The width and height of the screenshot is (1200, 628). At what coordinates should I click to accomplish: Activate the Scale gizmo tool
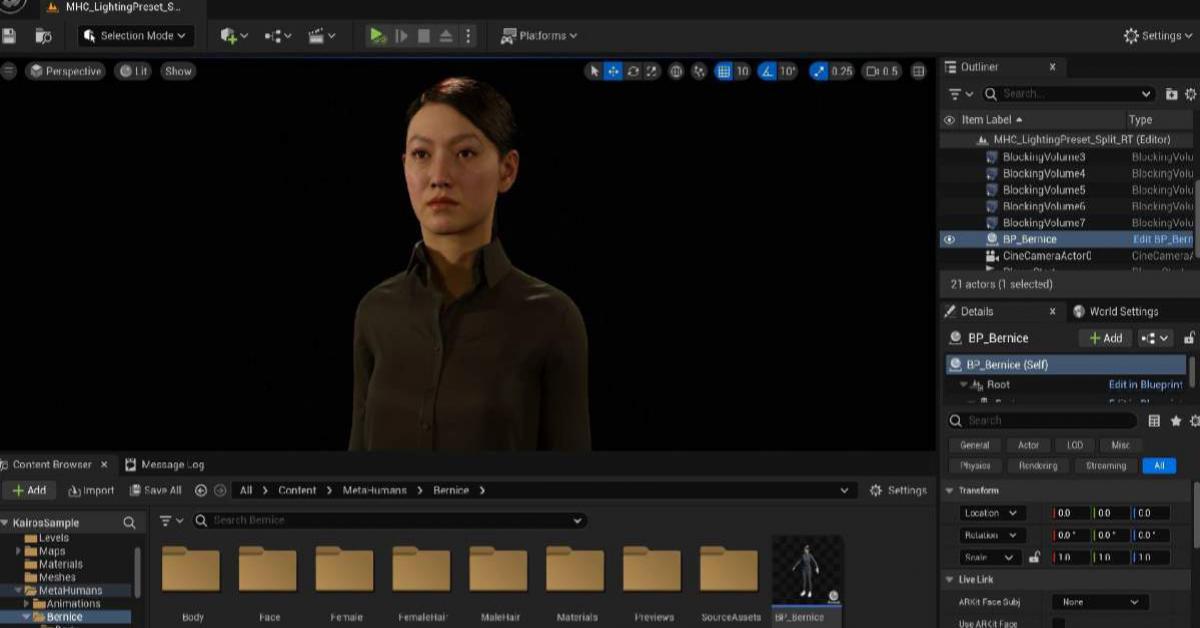tap(652, 71)
